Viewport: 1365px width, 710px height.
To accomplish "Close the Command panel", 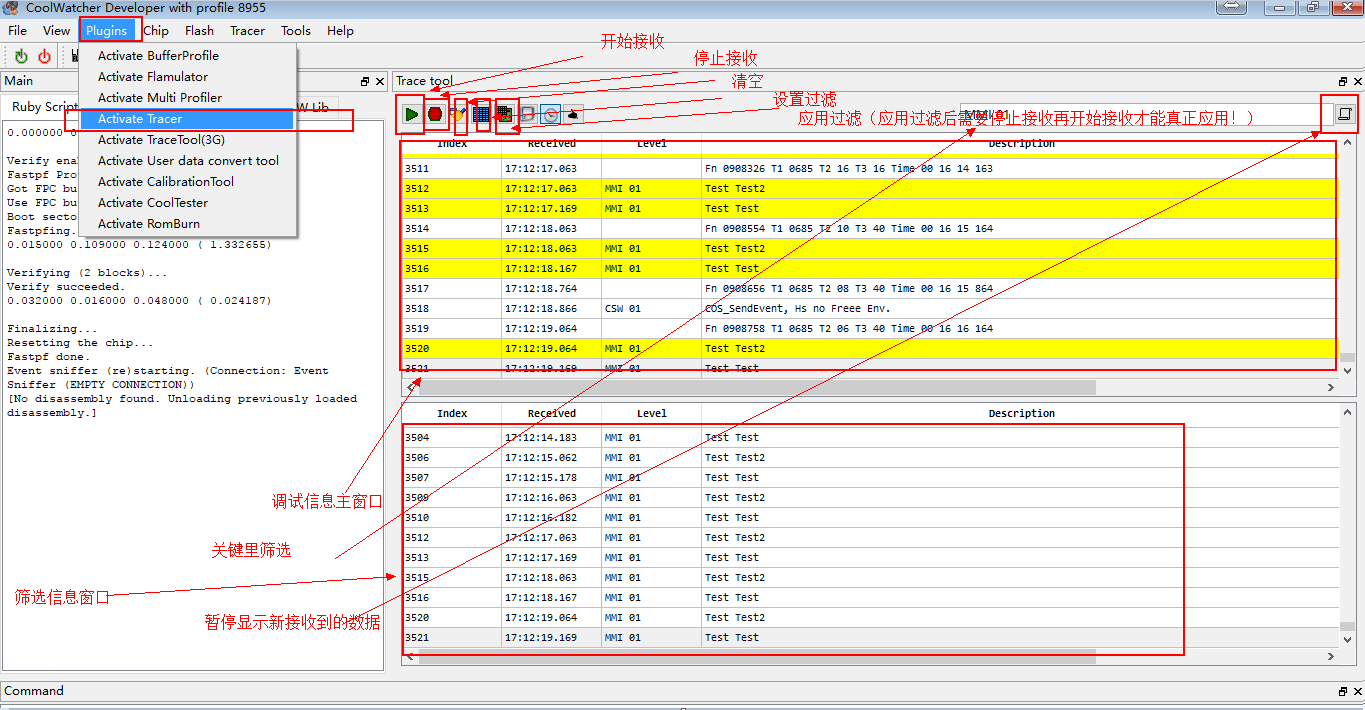I will pyautogui.click(x=1357, y=691).
